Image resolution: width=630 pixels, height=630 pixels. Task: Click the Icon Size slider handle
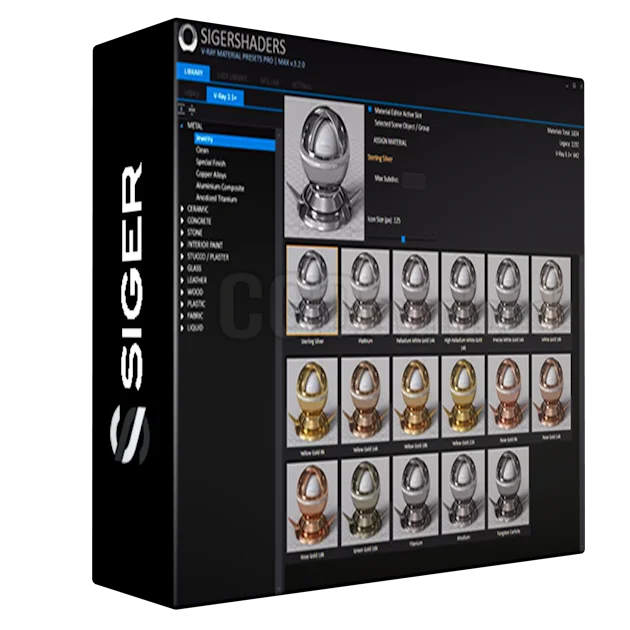[x=403, y=239]
